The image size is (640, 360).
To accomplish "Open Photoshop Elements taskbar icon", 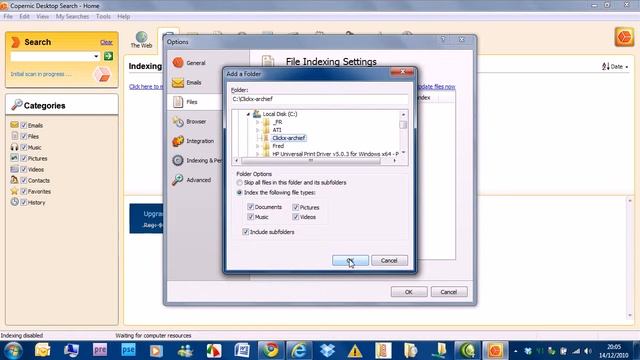I will 128,350.
